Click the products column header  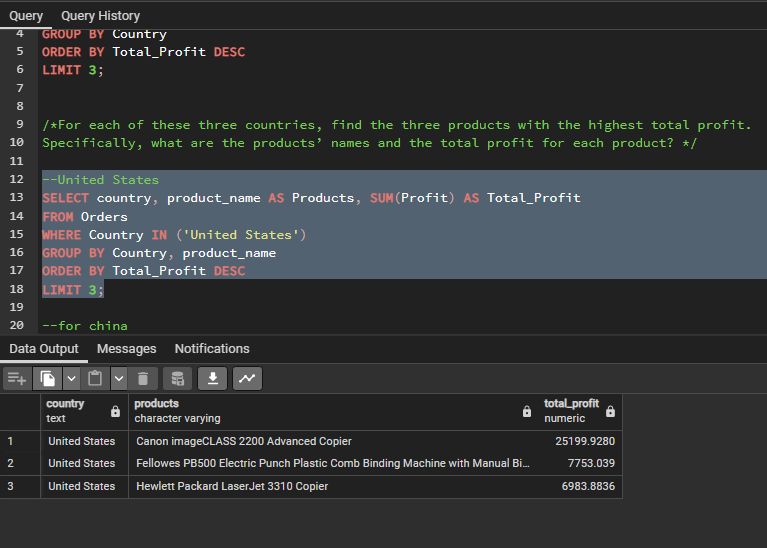[333, 411]
